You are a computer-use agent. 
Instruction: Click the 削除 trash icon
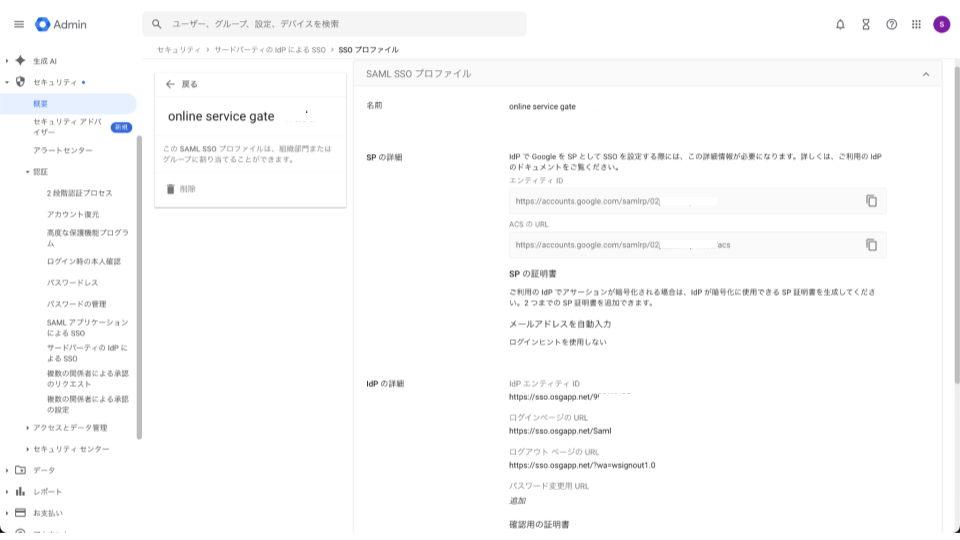tap(170, 189)
